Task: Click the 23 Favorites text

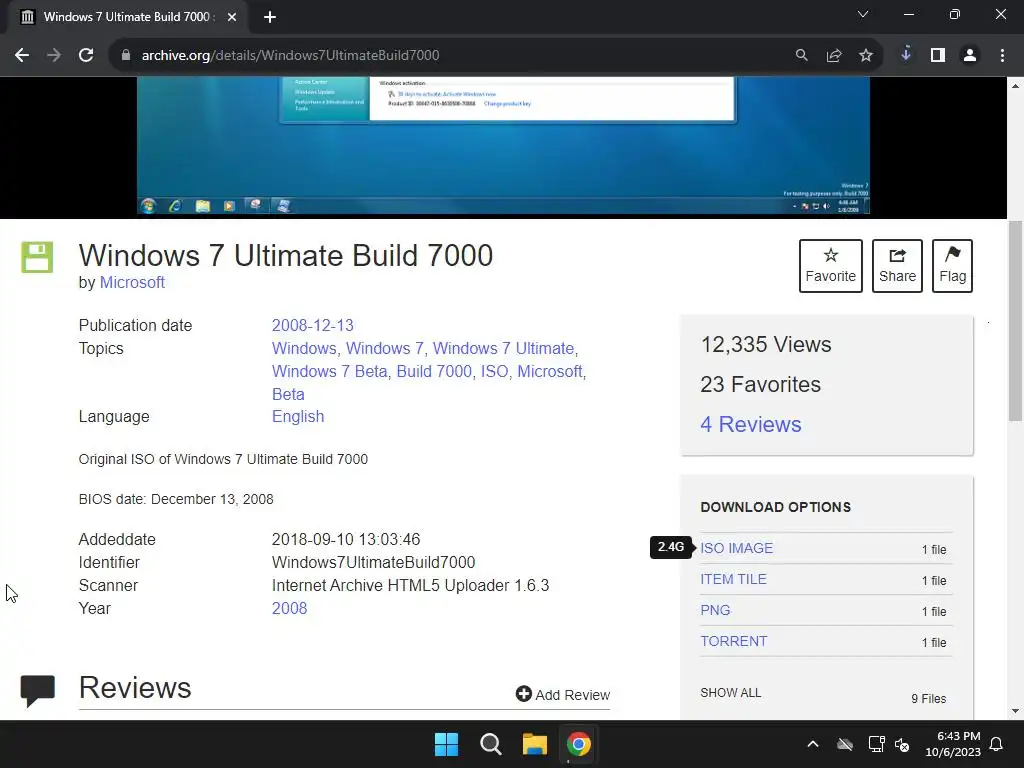Action: [x=760, y=385]
